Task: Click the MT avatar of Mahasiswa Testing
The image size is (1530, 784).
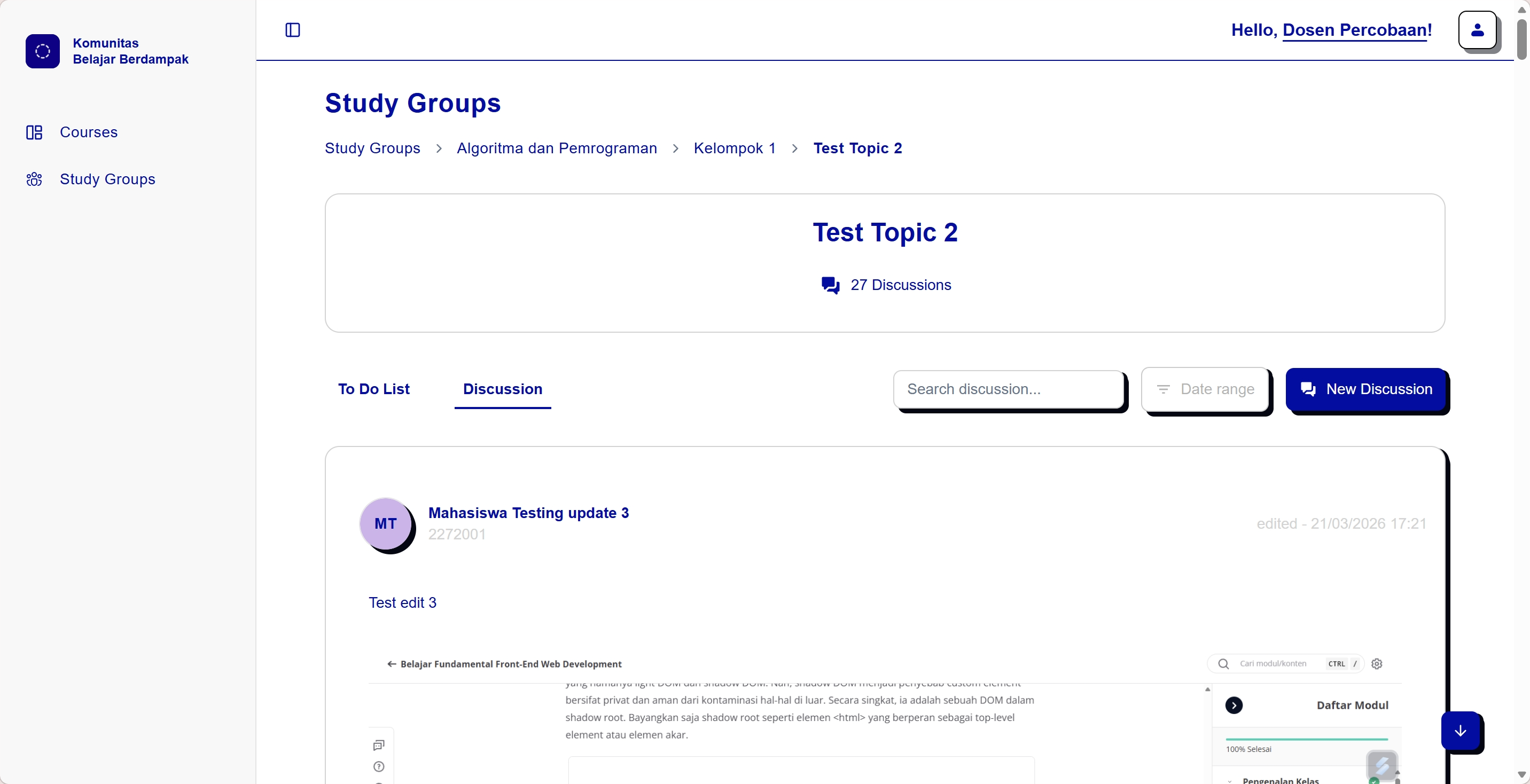Action: click(386, 523)
